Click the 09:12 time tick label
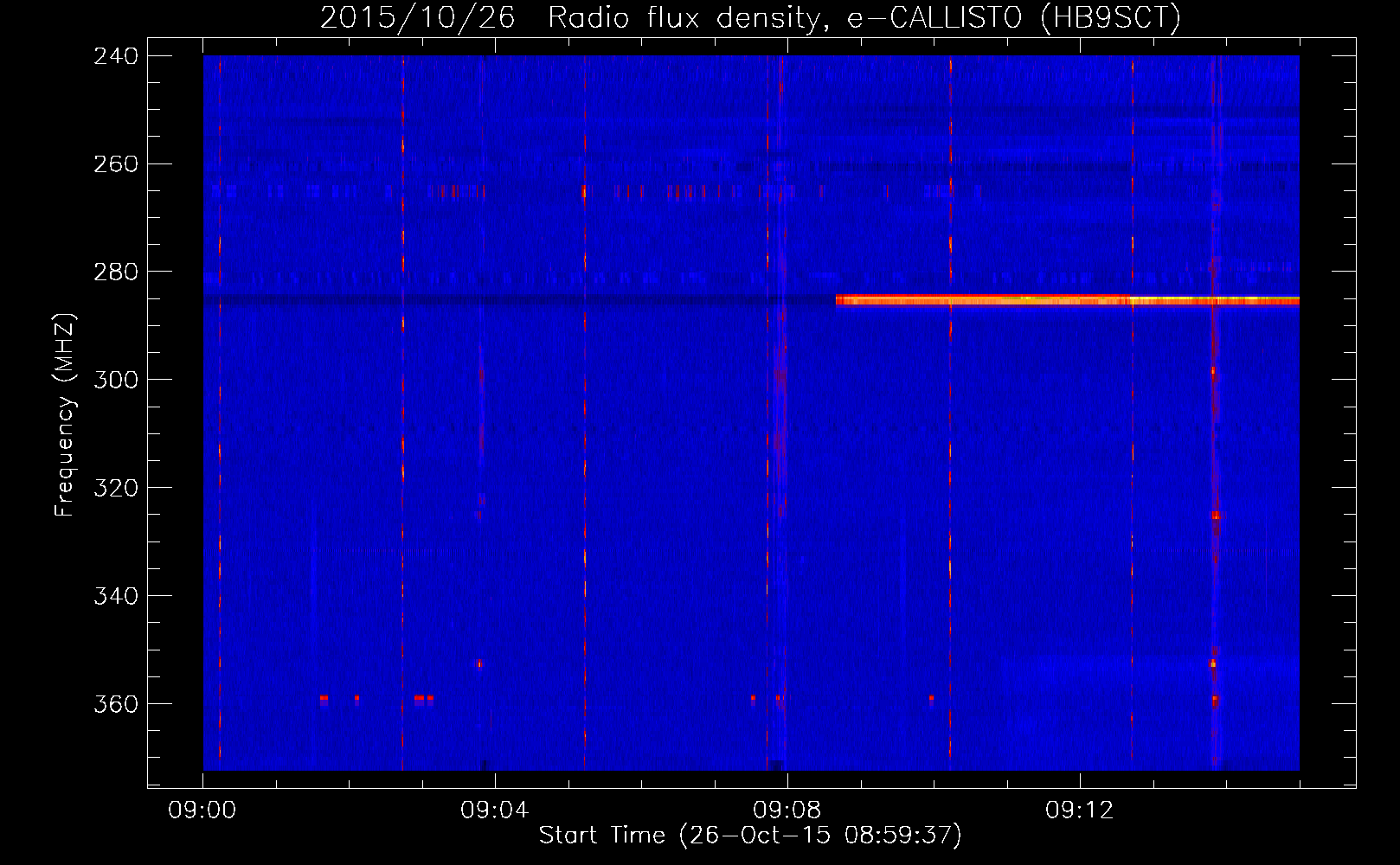Screen dimensions: 1400x865 (x=1080, y=811)
